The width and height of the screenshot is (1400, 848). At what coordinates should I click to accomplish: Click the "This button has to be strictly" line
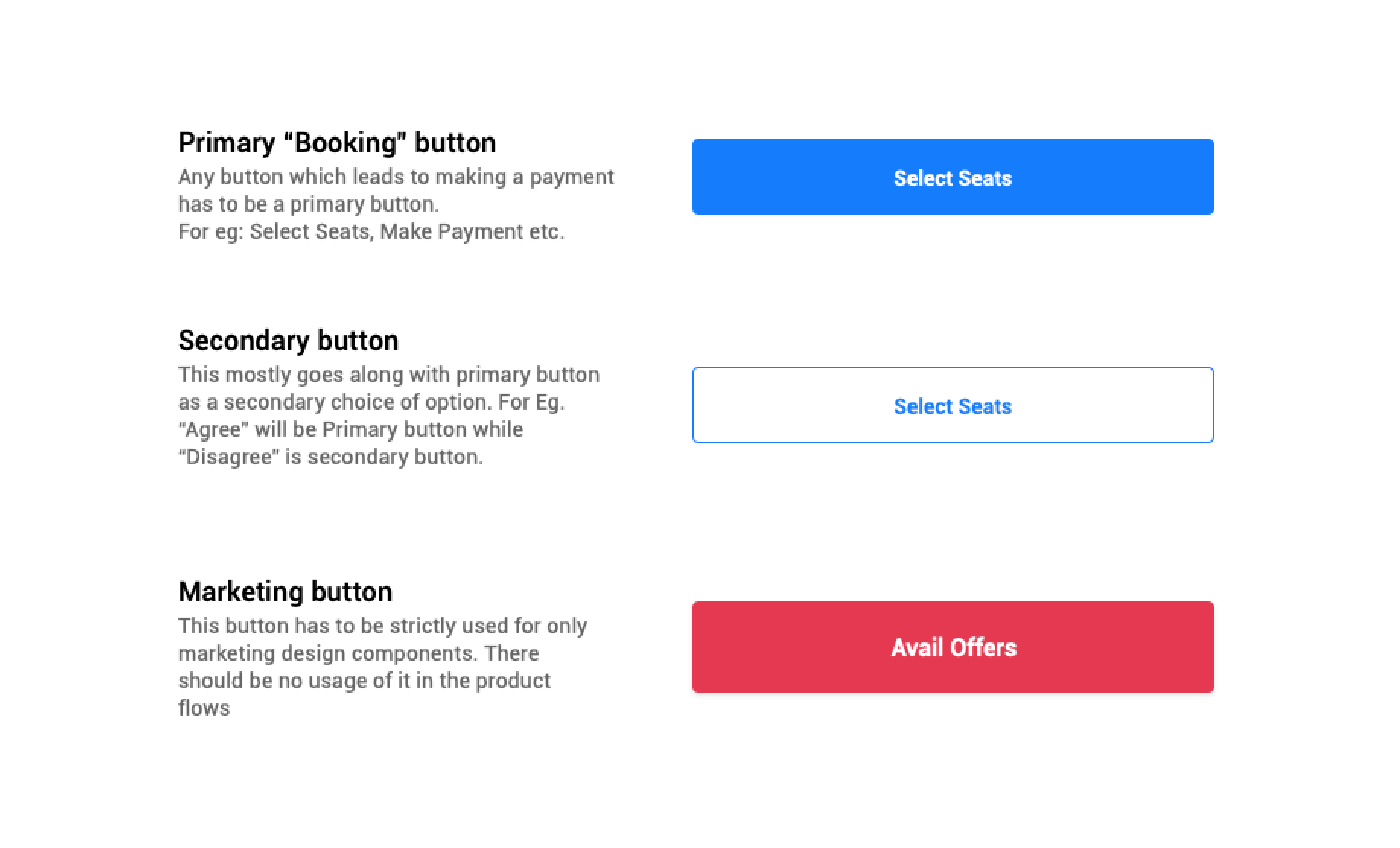pos(383,626)
